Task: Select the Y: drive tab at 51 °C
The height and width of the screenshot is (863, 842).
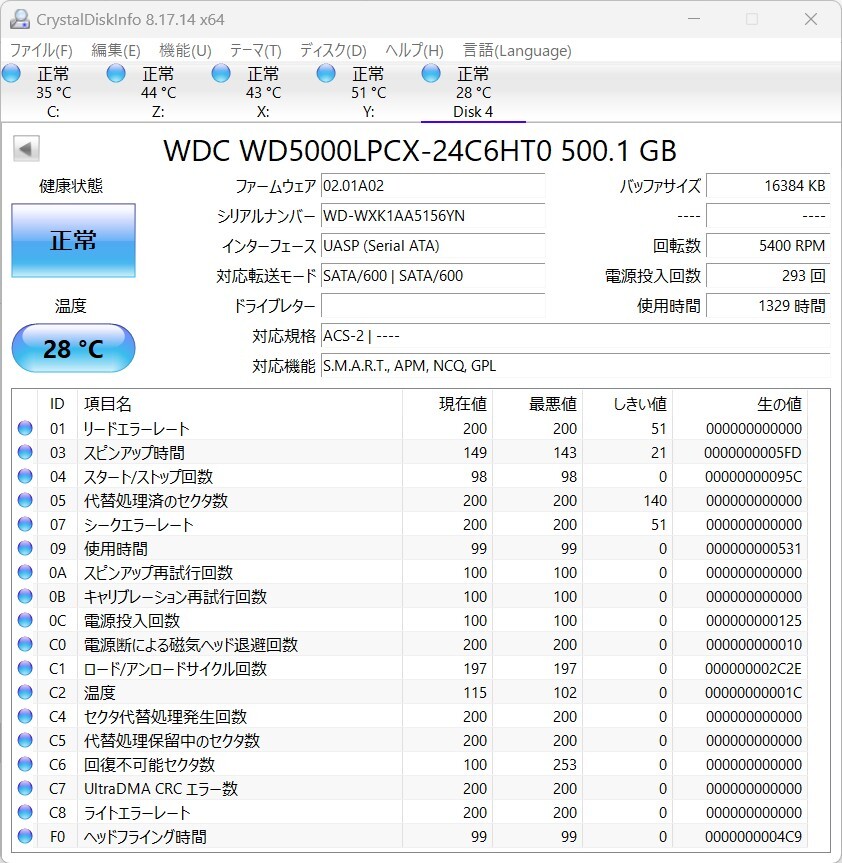Action: coord(368,92)
